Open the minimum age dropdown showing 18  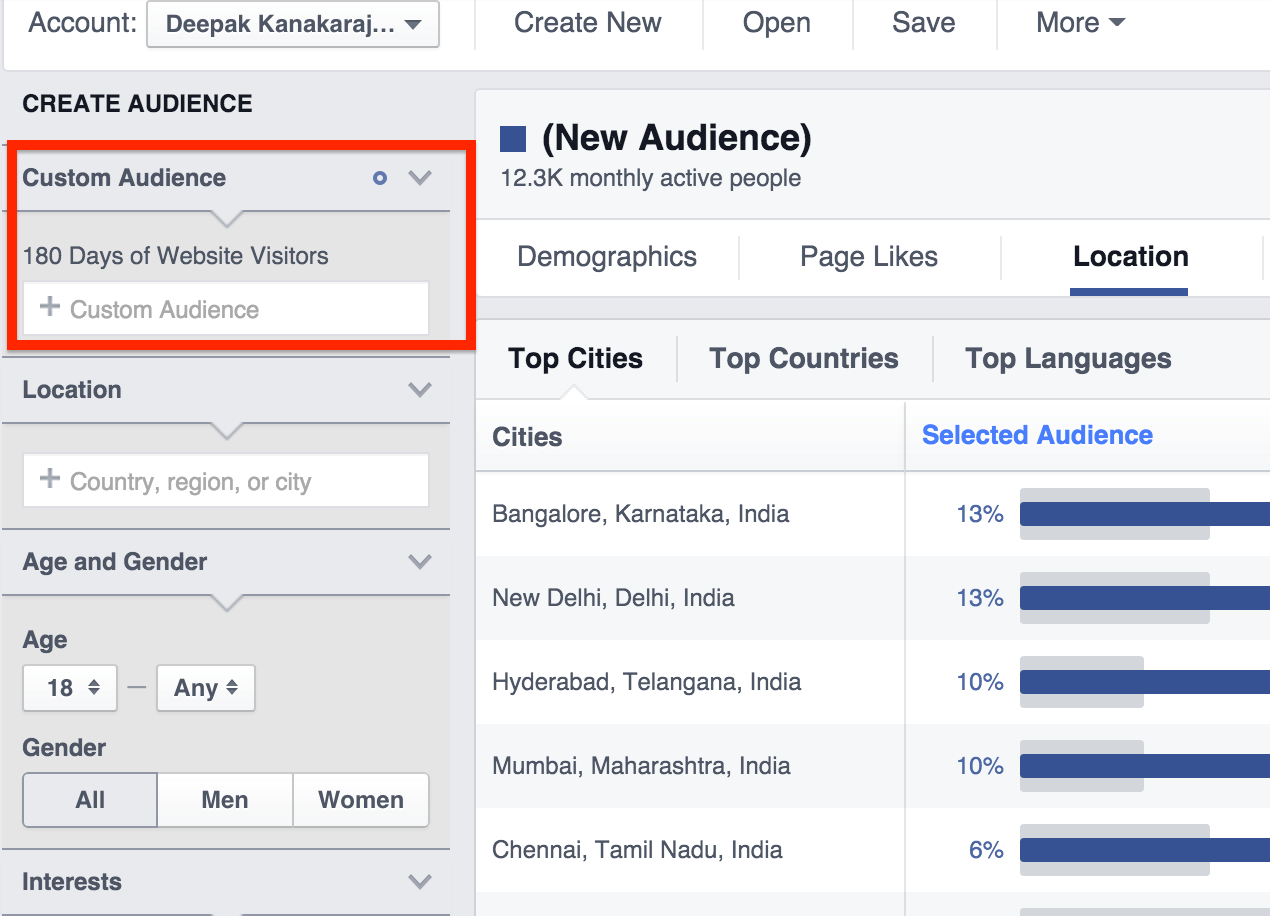click(x=69, y=688)
